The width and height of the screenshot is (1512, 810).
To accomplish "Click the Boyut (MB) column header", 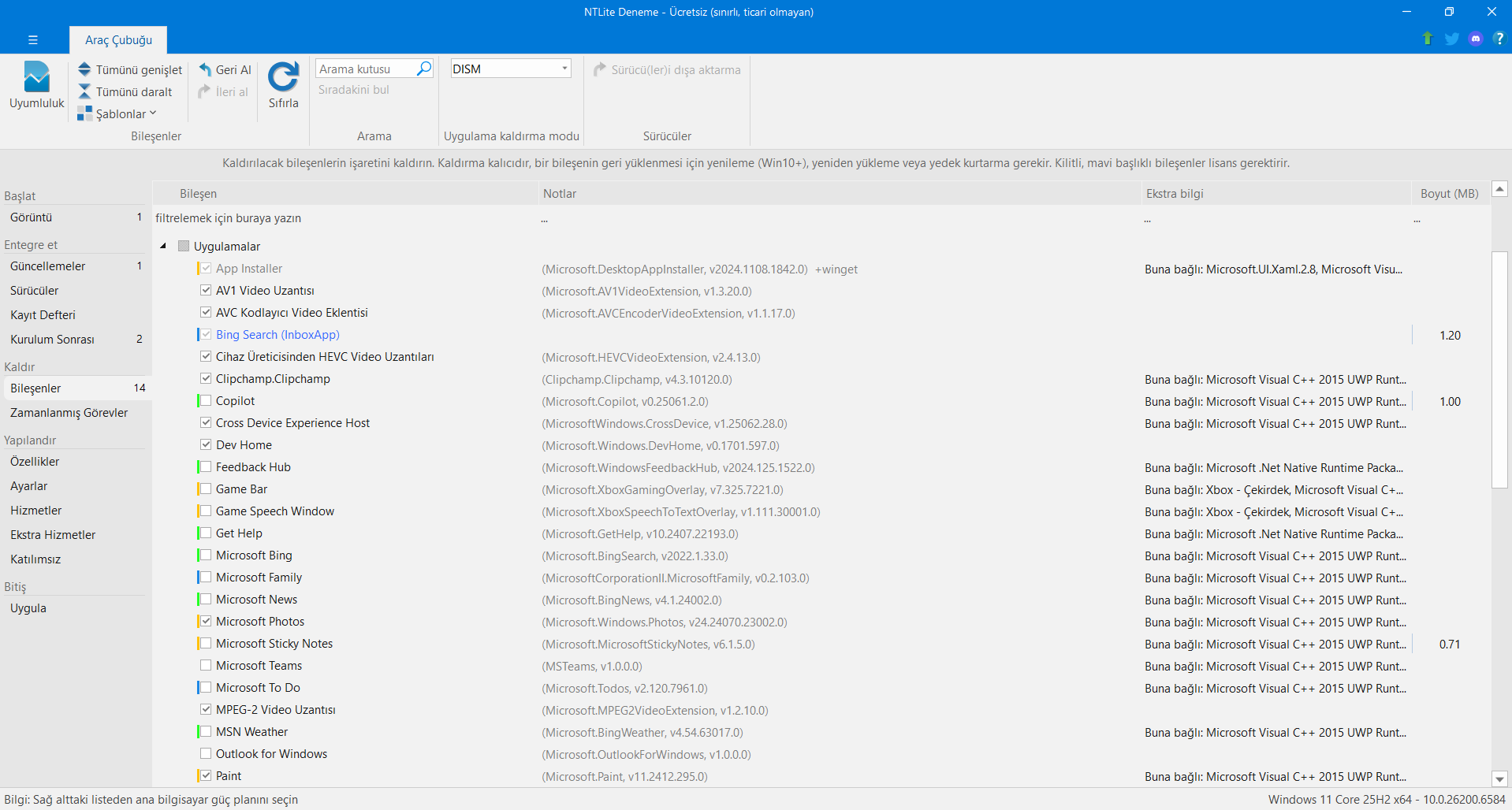I will 1449,194.
